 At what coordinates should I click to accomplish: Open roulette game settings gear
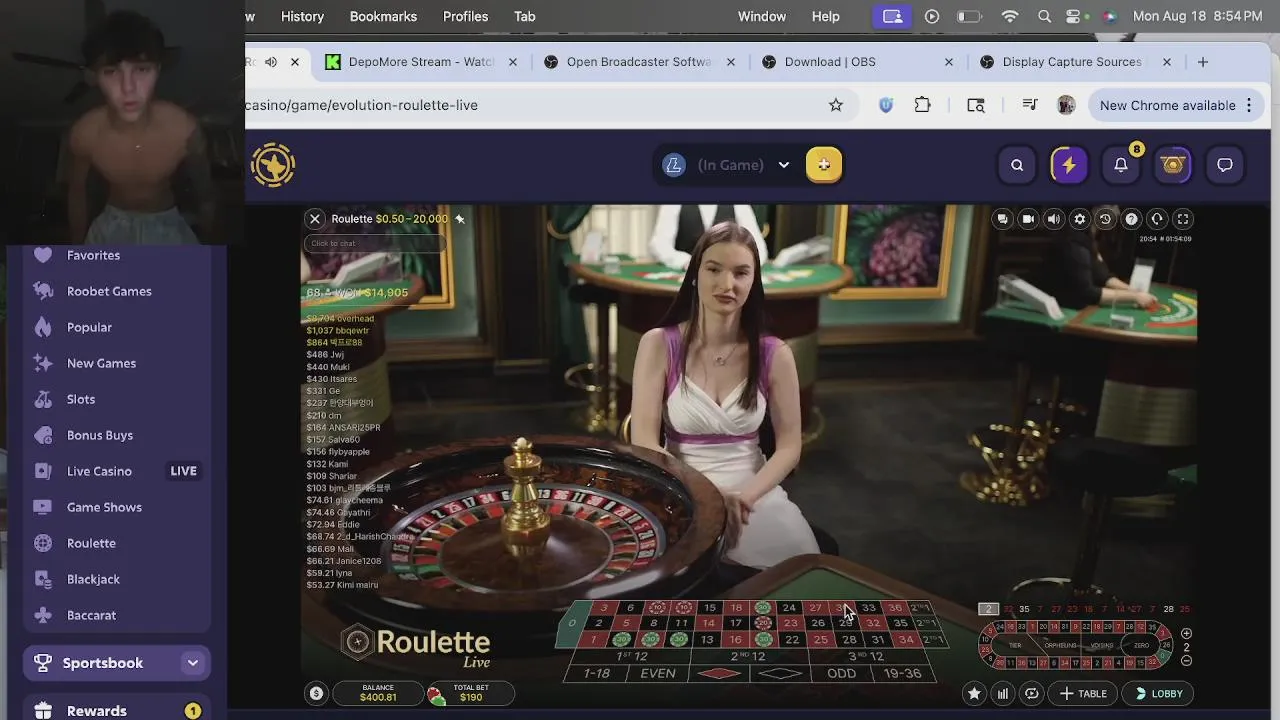point(1079,219)
